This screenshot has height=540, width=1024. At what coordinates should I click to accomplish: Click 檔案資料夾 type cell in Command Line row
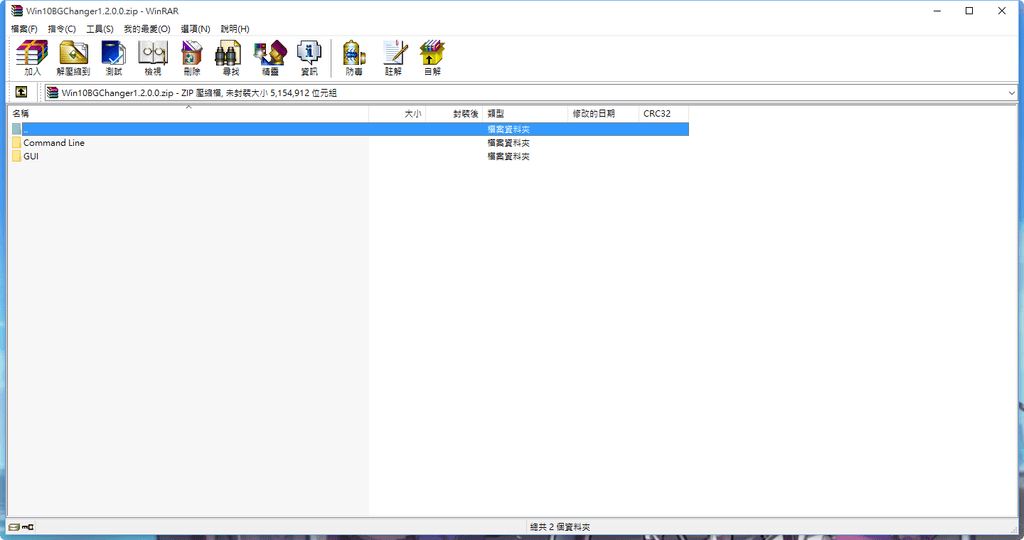pyautogui.click(x=508, y=142)
